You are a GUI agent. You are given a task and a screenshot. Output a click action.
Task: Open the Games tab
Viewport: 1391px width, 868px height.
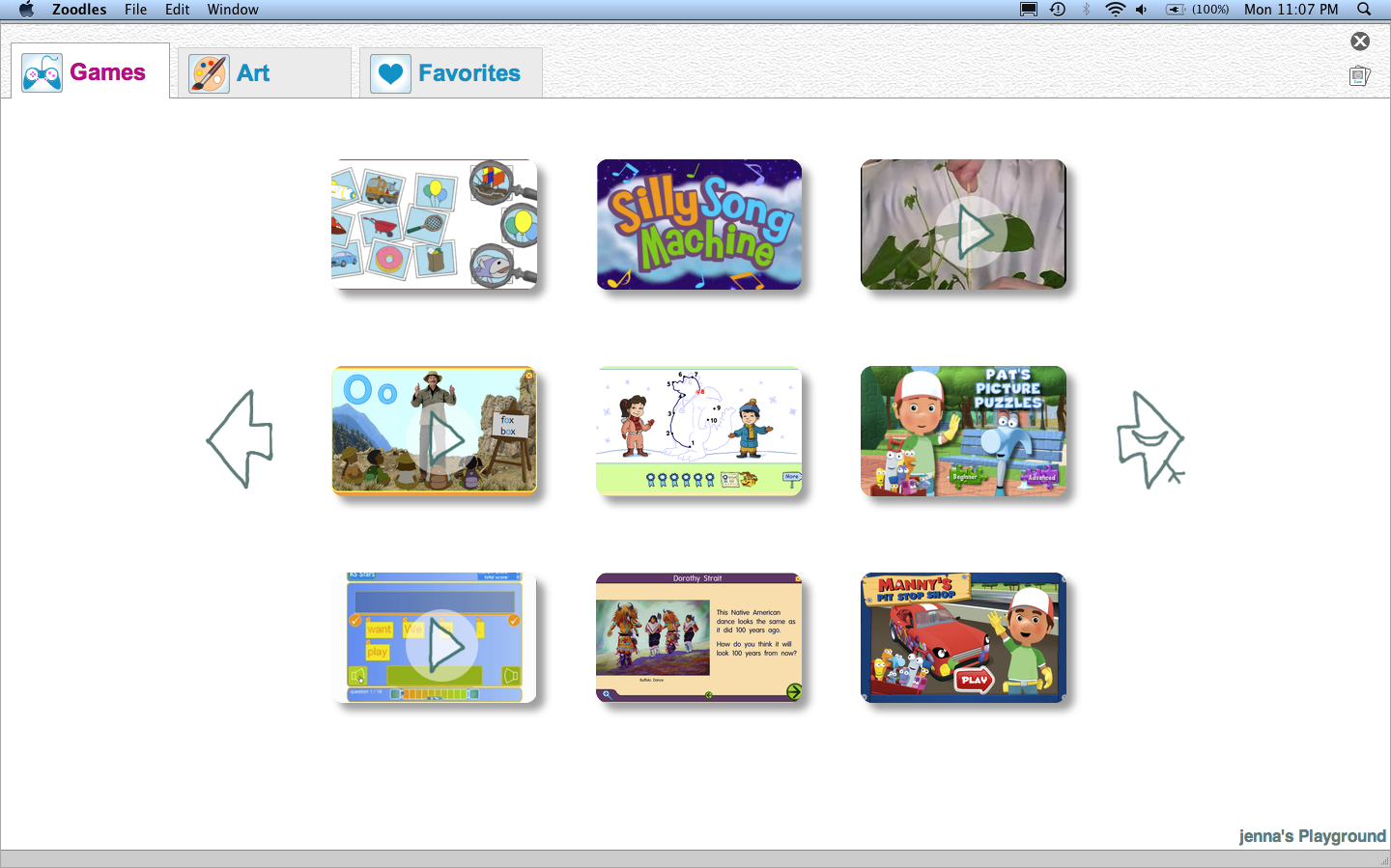click(x=91, y=71)
